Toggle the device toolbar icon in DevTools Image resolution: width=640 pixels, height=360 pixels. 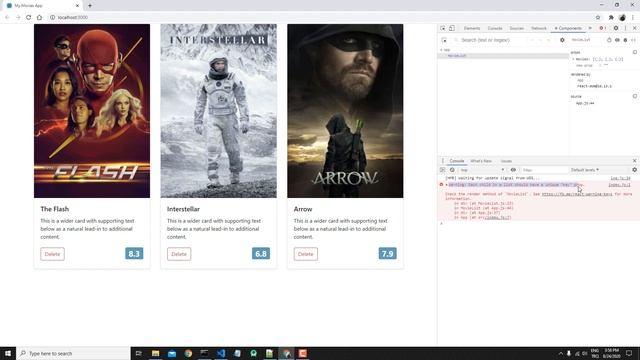click(x=452, y=28)
